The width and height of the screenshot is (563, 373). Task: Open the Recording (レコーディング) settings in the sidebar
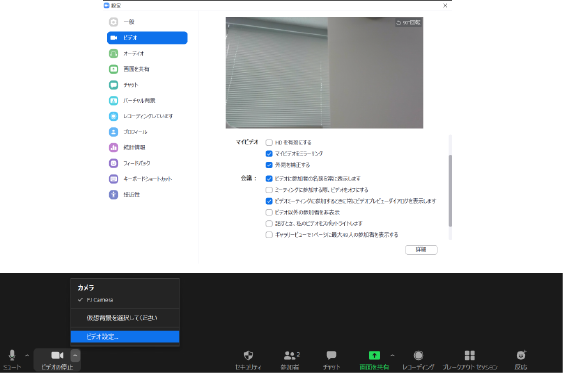click(x=147, y=116)
